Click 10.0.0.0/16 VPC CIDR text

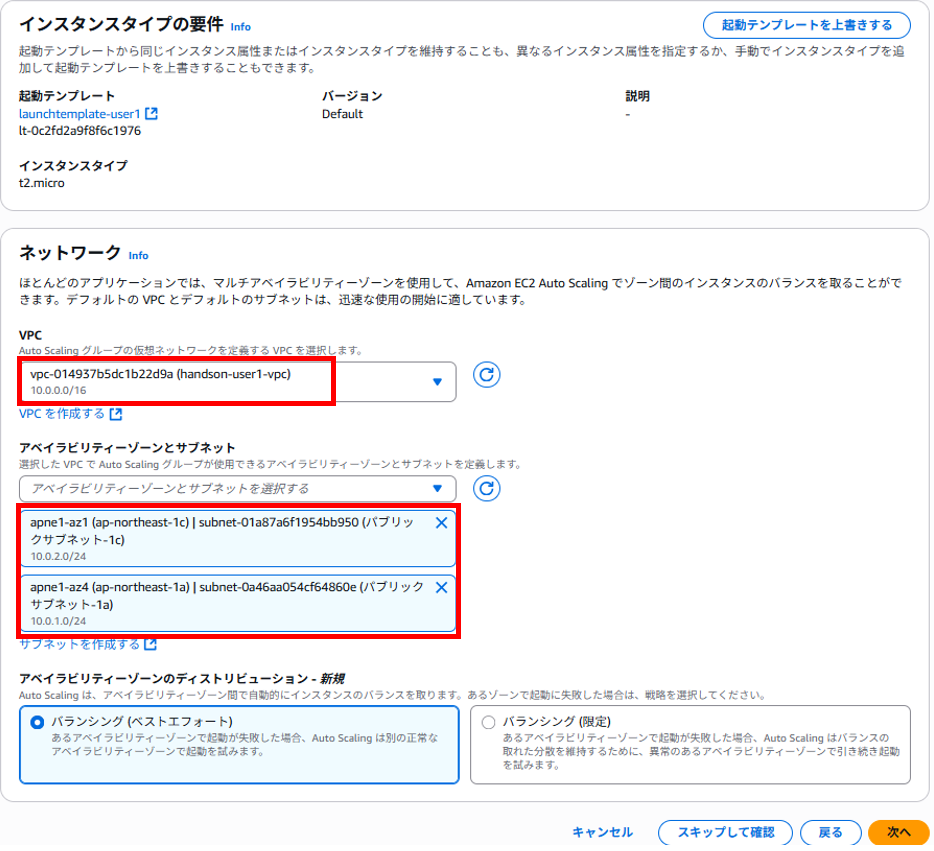click(58, 391)
